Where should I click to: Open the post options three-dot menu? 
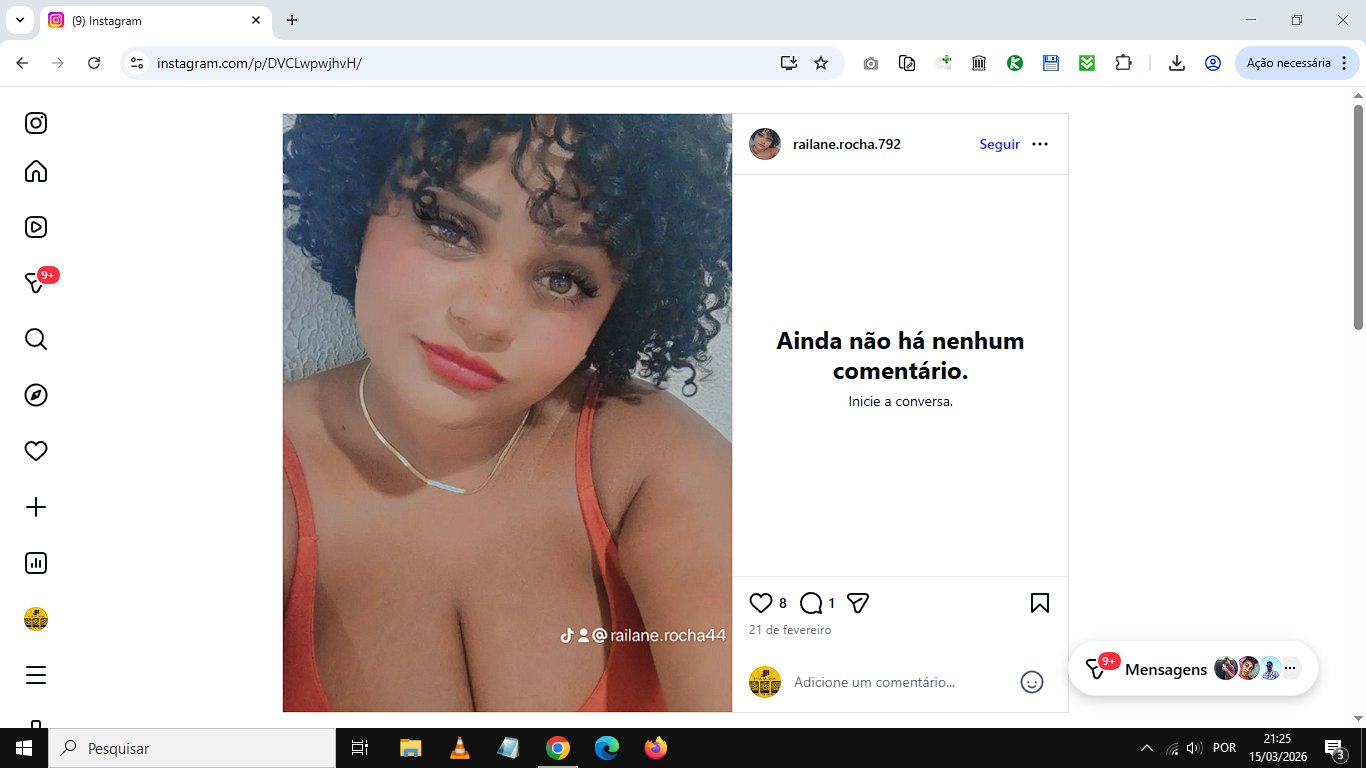pos(1040,144)
